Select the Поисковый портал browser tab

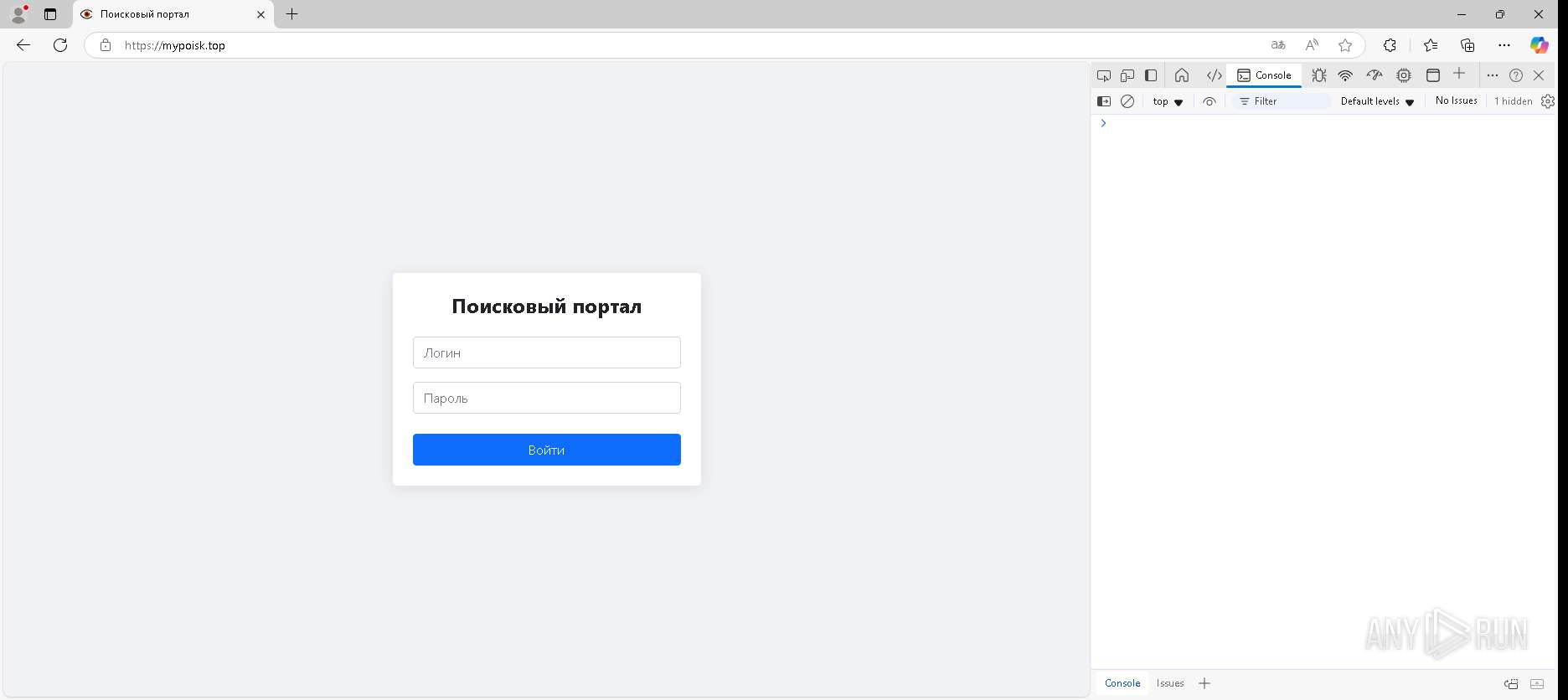click(173, 14)
